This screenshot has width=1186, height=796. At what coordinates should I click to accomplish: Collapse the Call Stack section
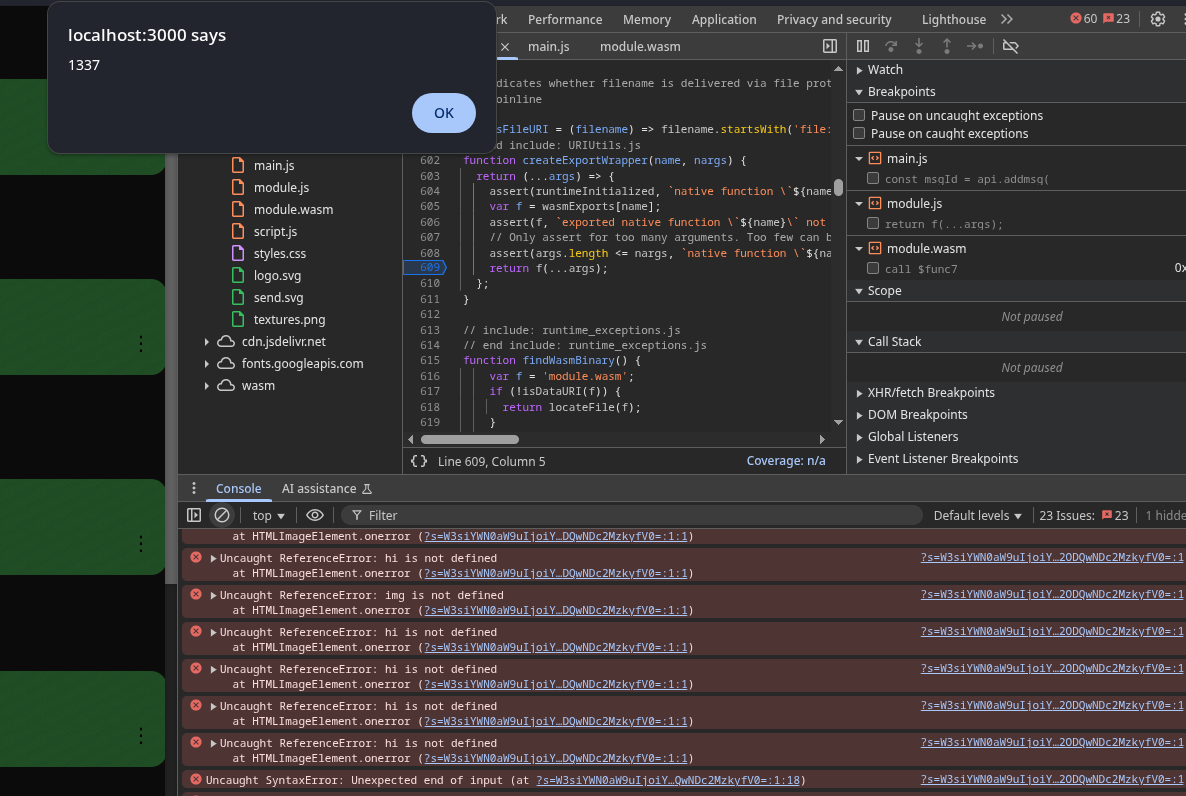859,342
